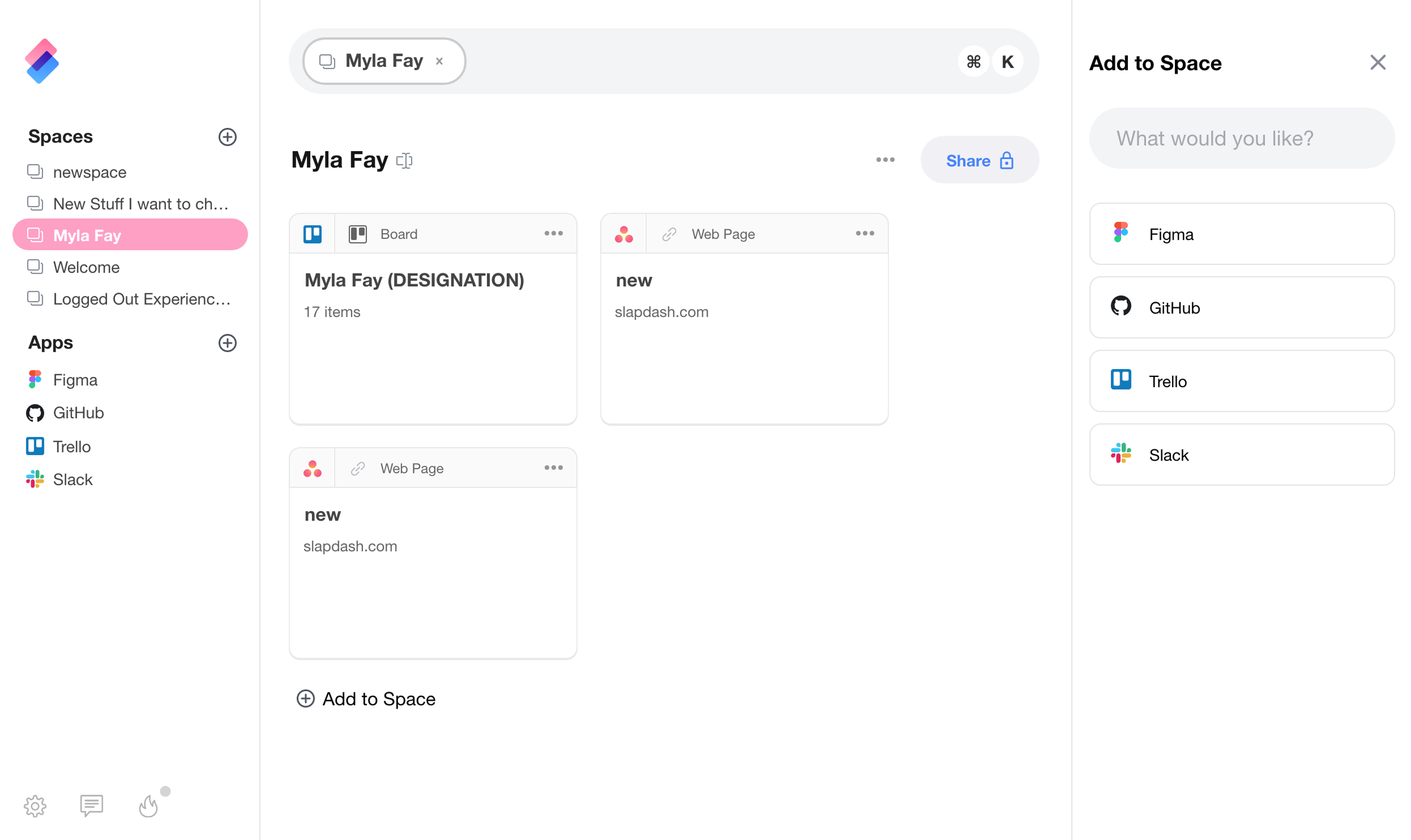1411x840 pixels.
Task: Click the Asana icon on the new web page card
Action: coord(623,233)
